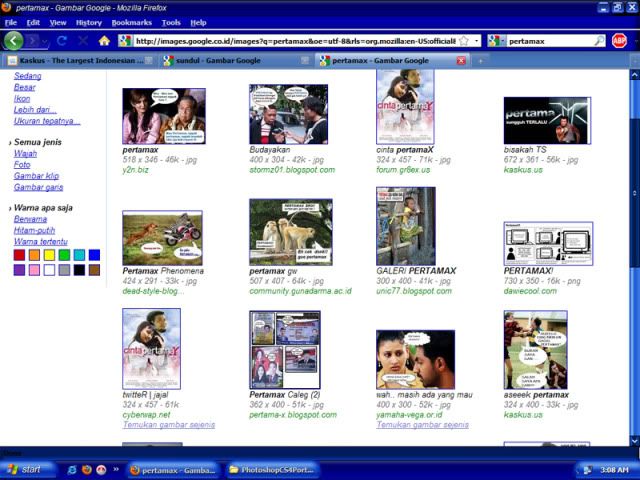The image size is (640, 480).
Task: Click the green Back navigation button
Action: point(13,41)
